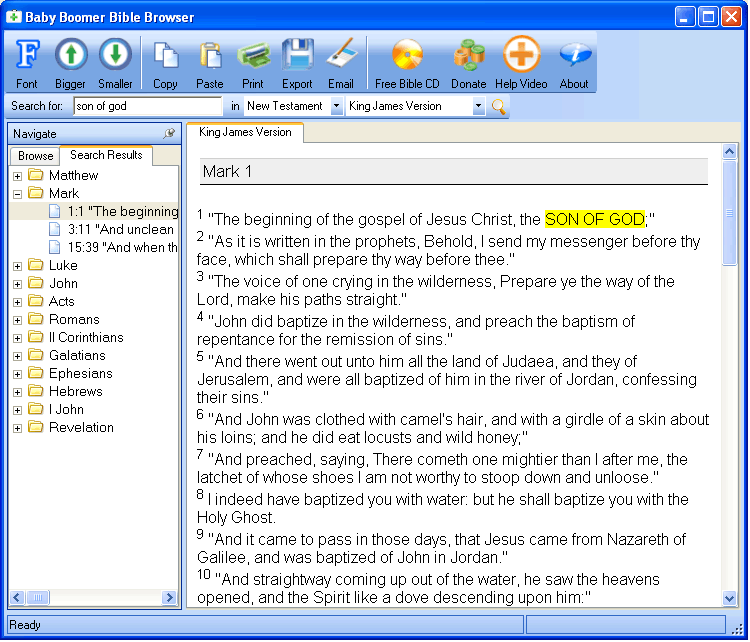
Task: Open the King James Version dropdown
Action: [478, 106]
